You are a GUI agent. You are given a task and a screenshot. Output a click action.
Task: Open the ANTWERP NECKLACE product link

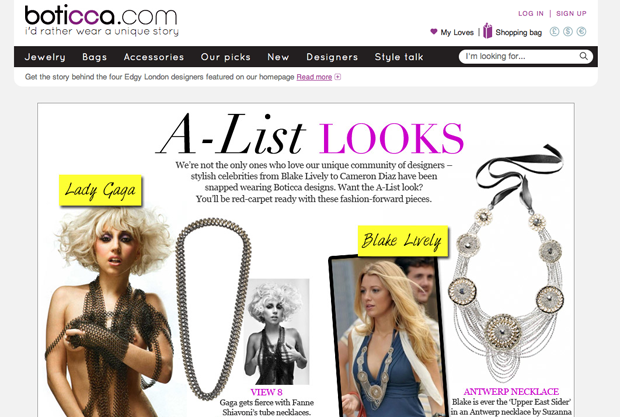(x=511, y=392)
